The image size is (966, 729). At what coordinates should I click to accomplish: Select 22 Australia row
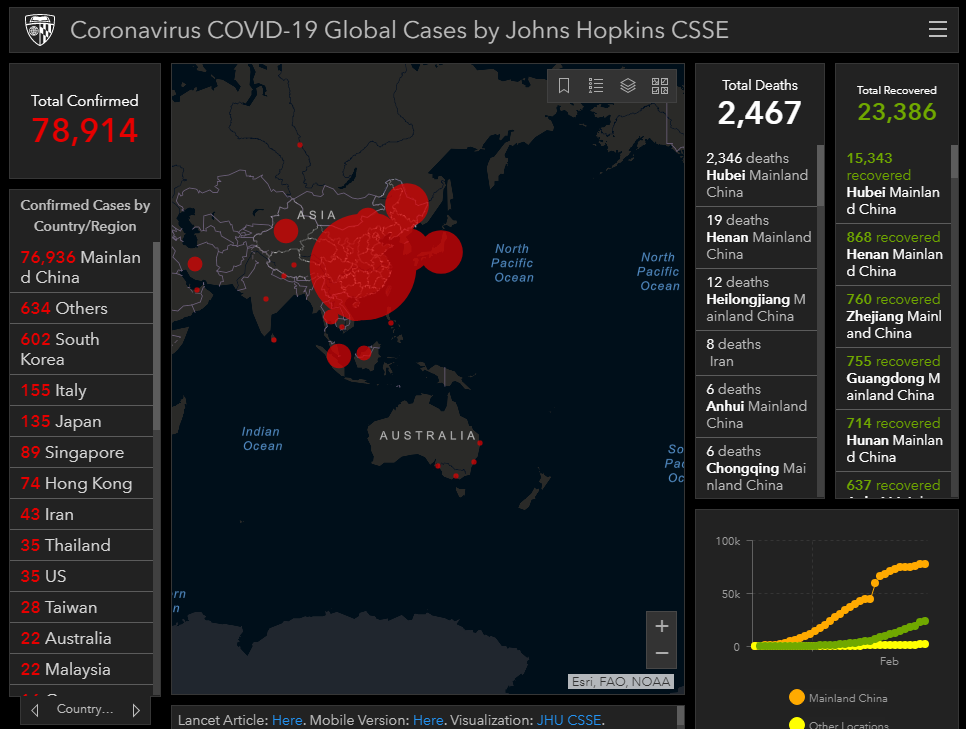coord(81,638)
